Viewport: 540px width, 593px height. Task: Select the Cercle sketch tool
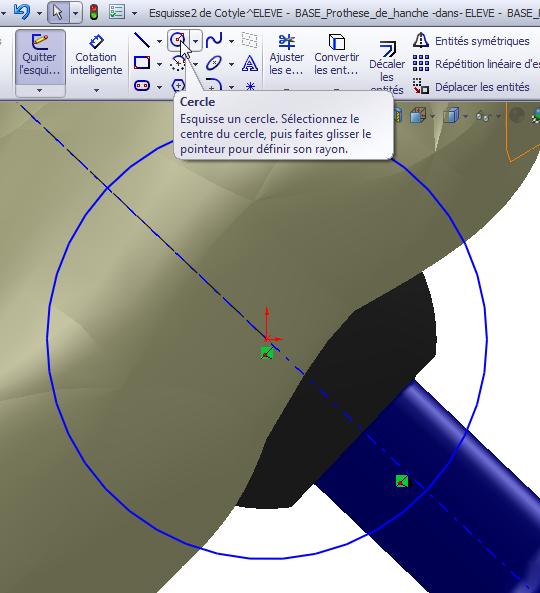[x=178, y=40]
